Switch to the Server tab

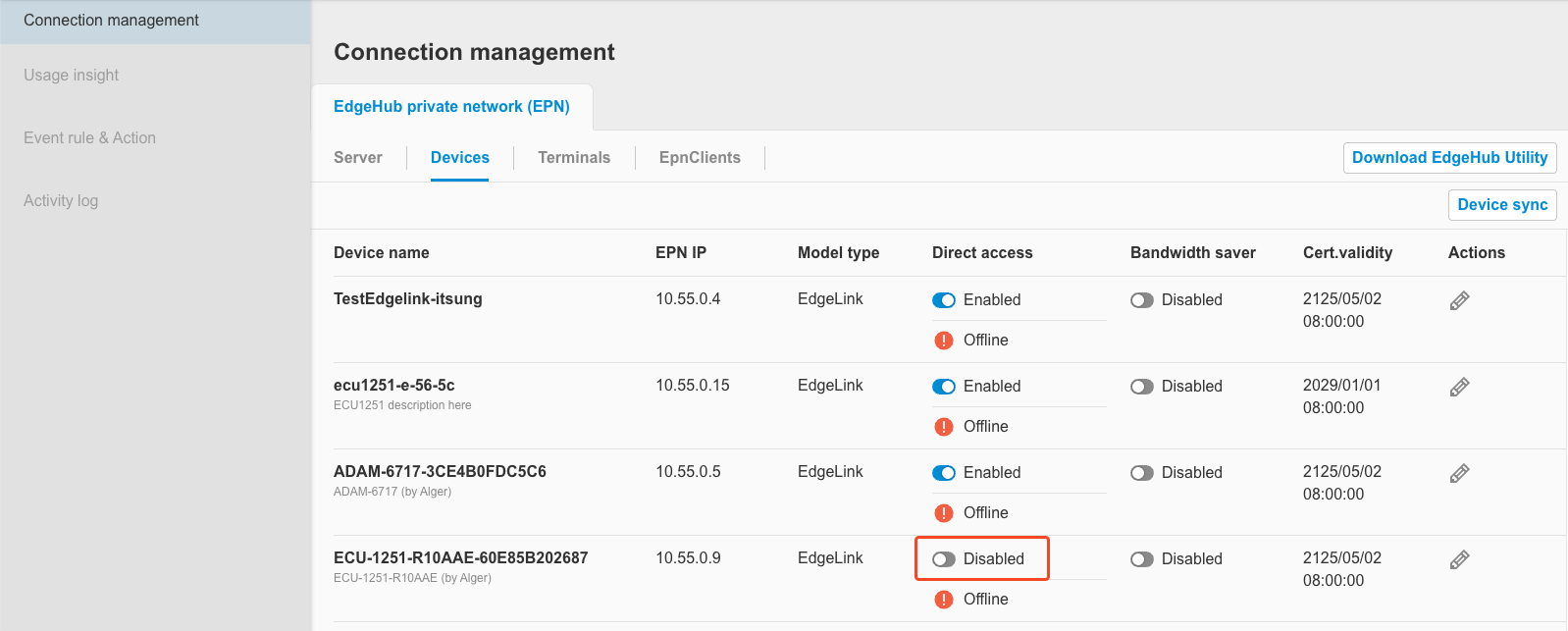point(358,157)
